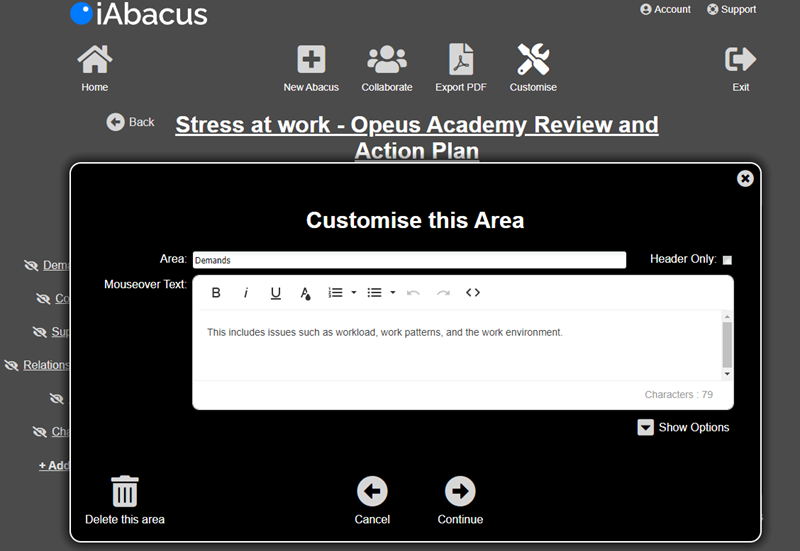The height and width of the screenshot is (551, 800).
Task: Insert a numbered list
Action: tap(335, 293)
